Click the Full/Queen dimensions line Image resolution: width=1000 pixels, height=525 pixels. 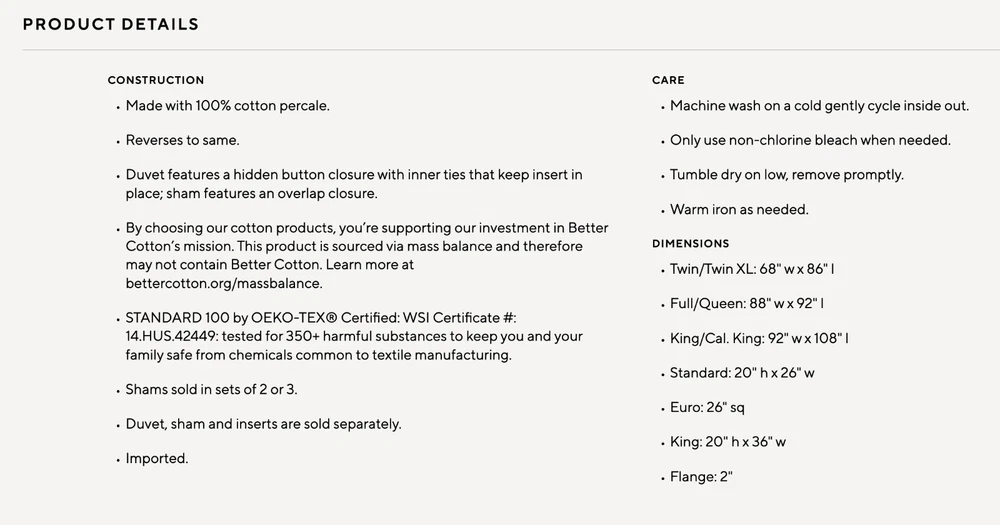pos(747,303)
